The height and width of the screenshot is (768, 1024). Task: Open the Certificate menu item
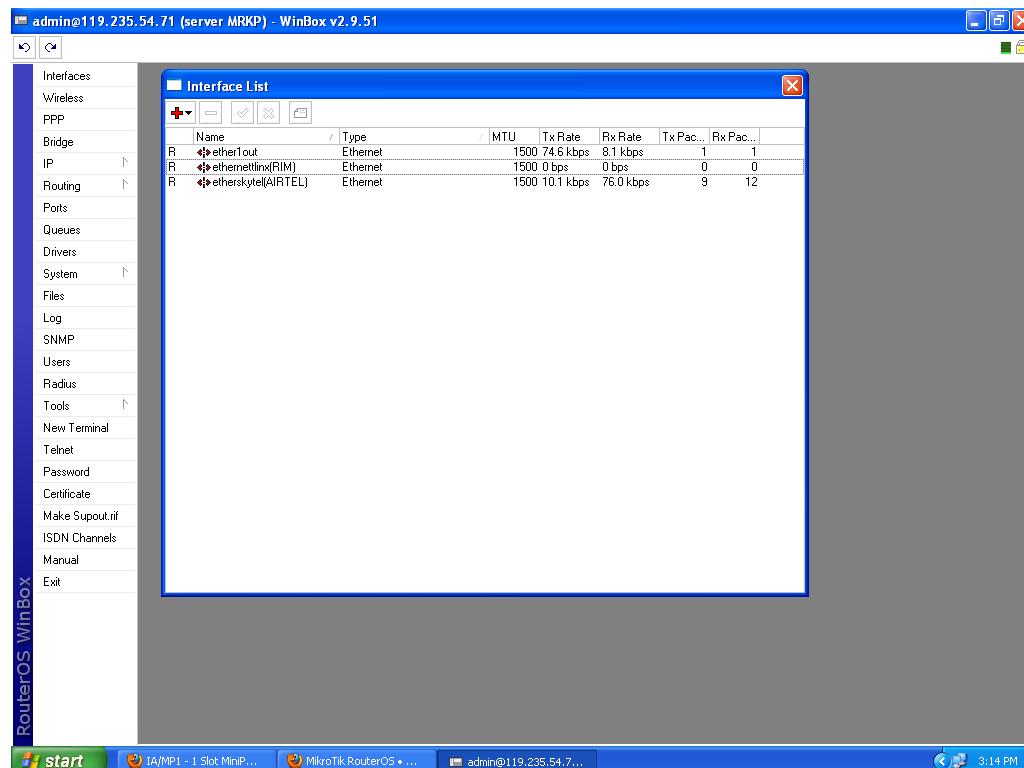click(67, 494)
